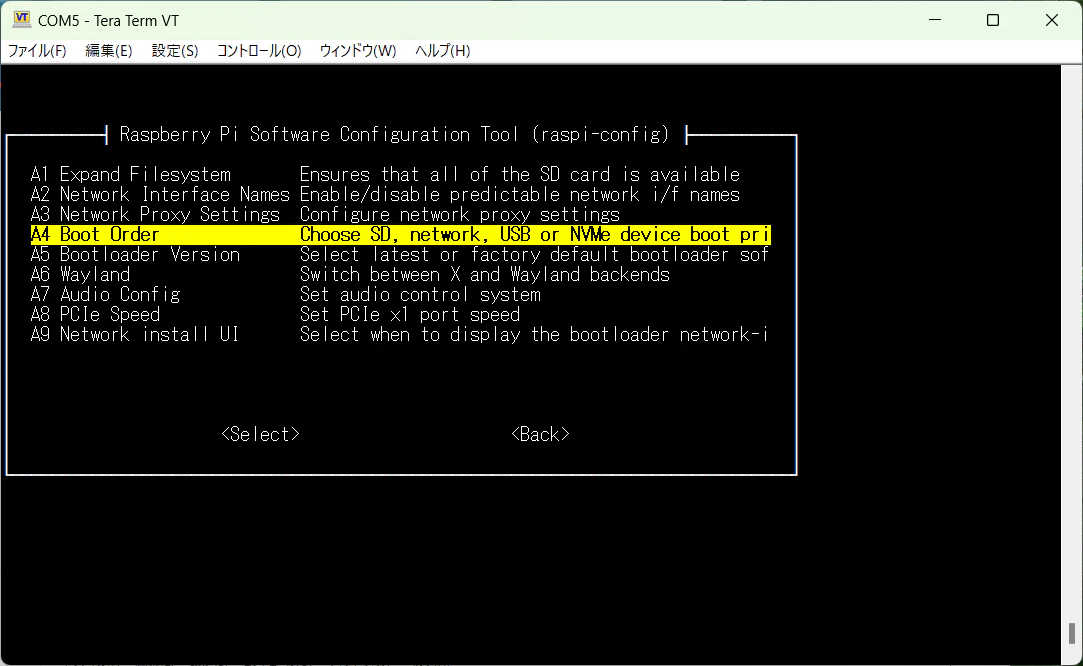Click the Tera Term VT title bar icon
The width and height of the screenshot is (1083, 666).
pyautogui.click(x=21, y=19)
